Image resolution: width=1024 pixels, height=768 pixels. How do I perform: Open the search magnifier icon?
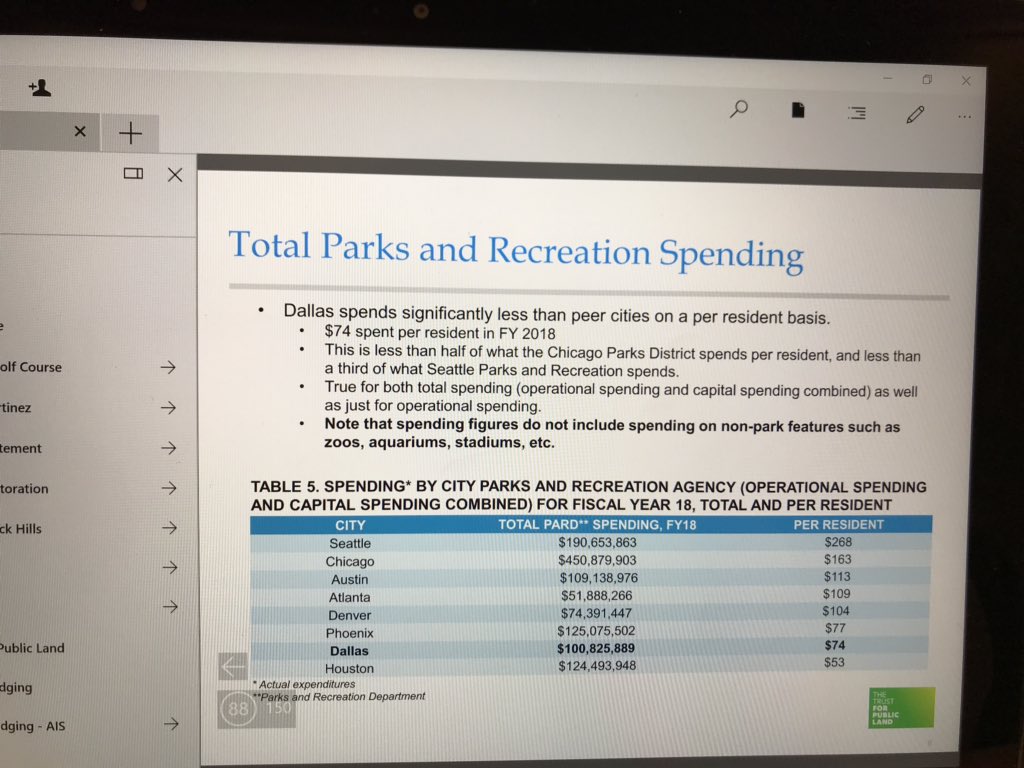click(739, 109)
